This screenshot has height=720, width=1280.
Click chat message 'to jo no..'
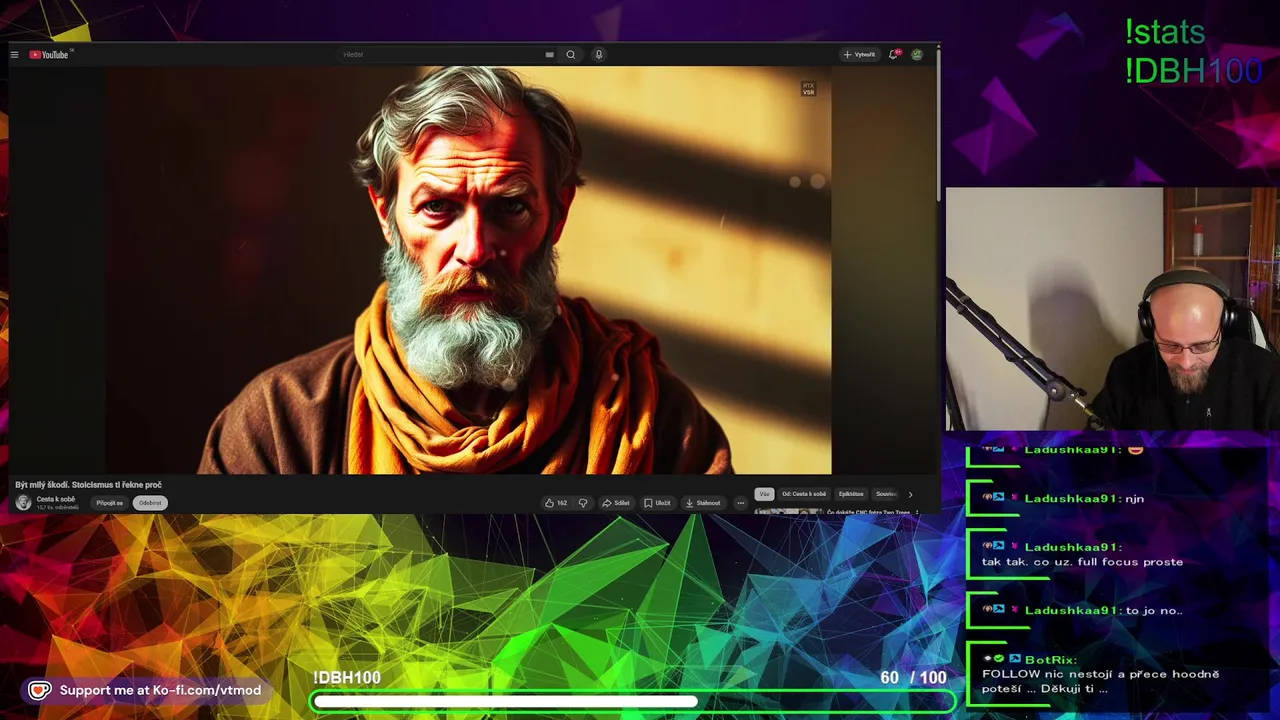pyautogui.click(x=1154, y=610)
